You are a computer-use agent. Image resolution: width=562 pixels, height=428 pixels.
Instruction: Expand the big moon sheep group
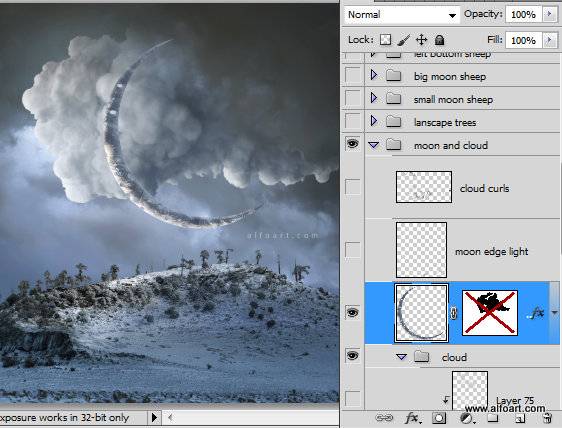coord(374,75)
